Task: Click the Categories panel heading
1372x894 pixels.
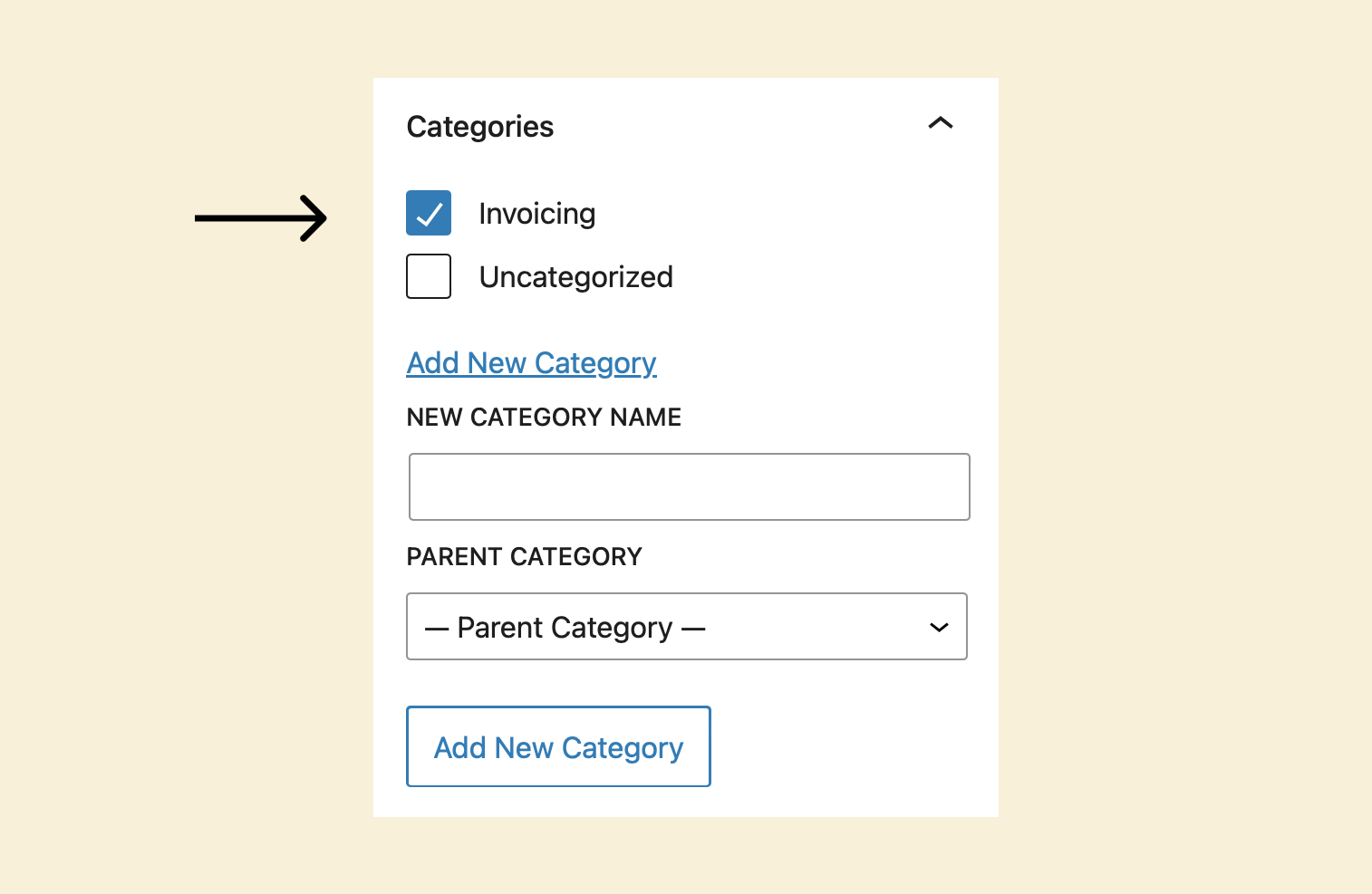Action: 479,127
